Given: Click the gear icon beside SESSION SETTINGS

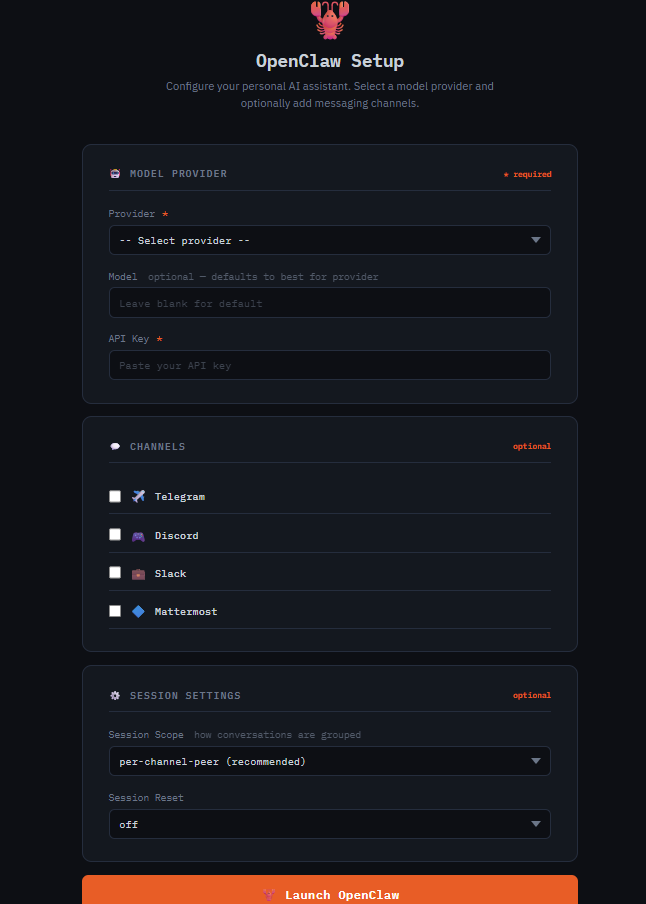Looking at the screenshot, I should point(115,695).
